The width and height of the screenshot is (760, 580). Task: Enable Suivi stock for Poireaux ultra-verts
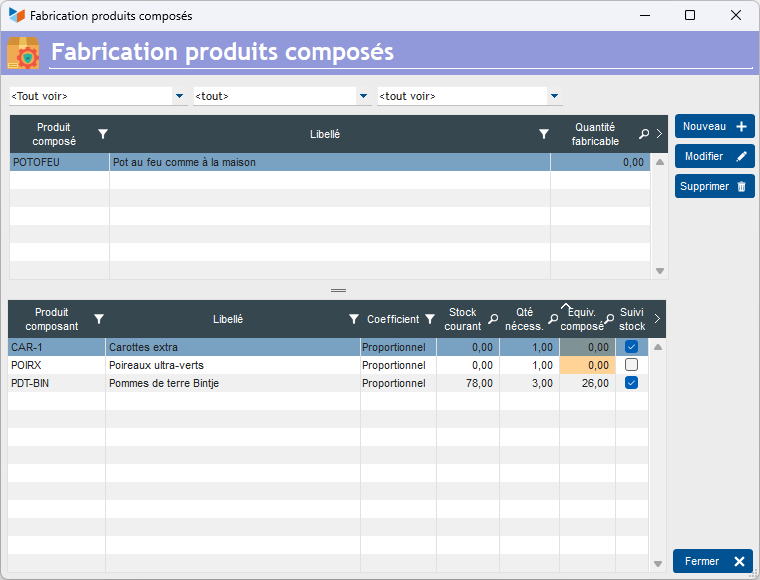(631, 365)
